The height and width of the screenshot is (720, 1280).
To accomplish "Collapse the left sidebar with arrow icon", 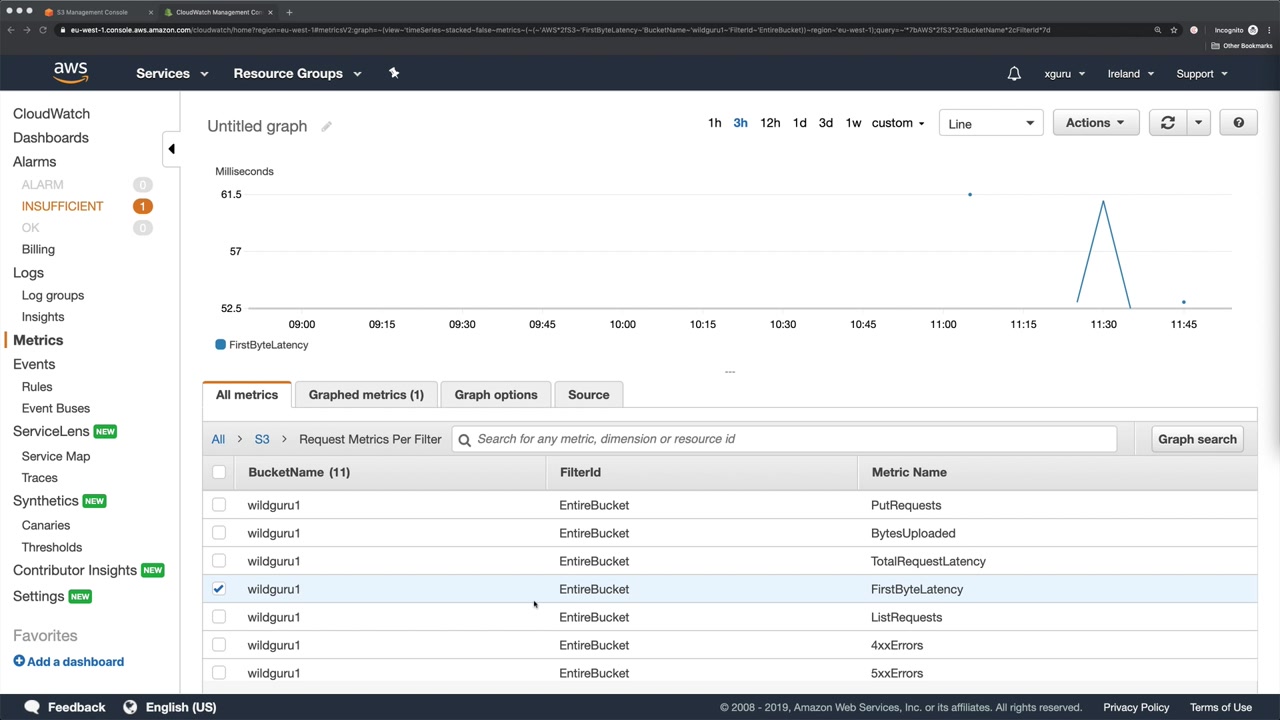I will [171, 149].
